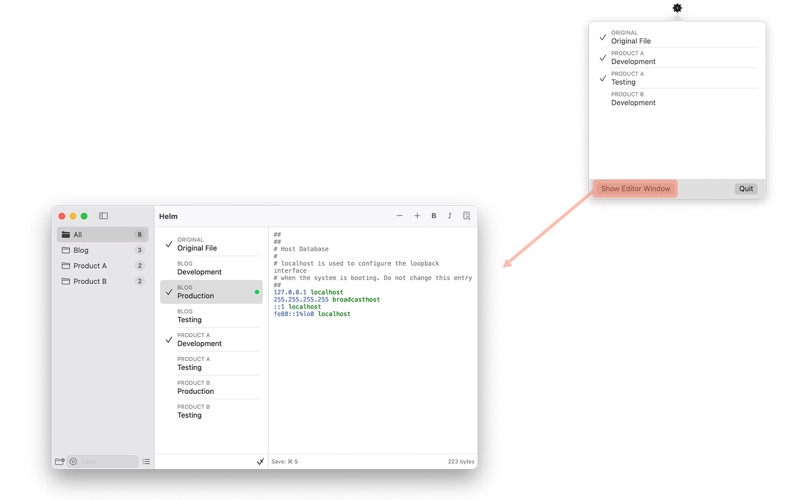
Task: Click the green active dot on Blog Production
Action: [x=257, y=292]
